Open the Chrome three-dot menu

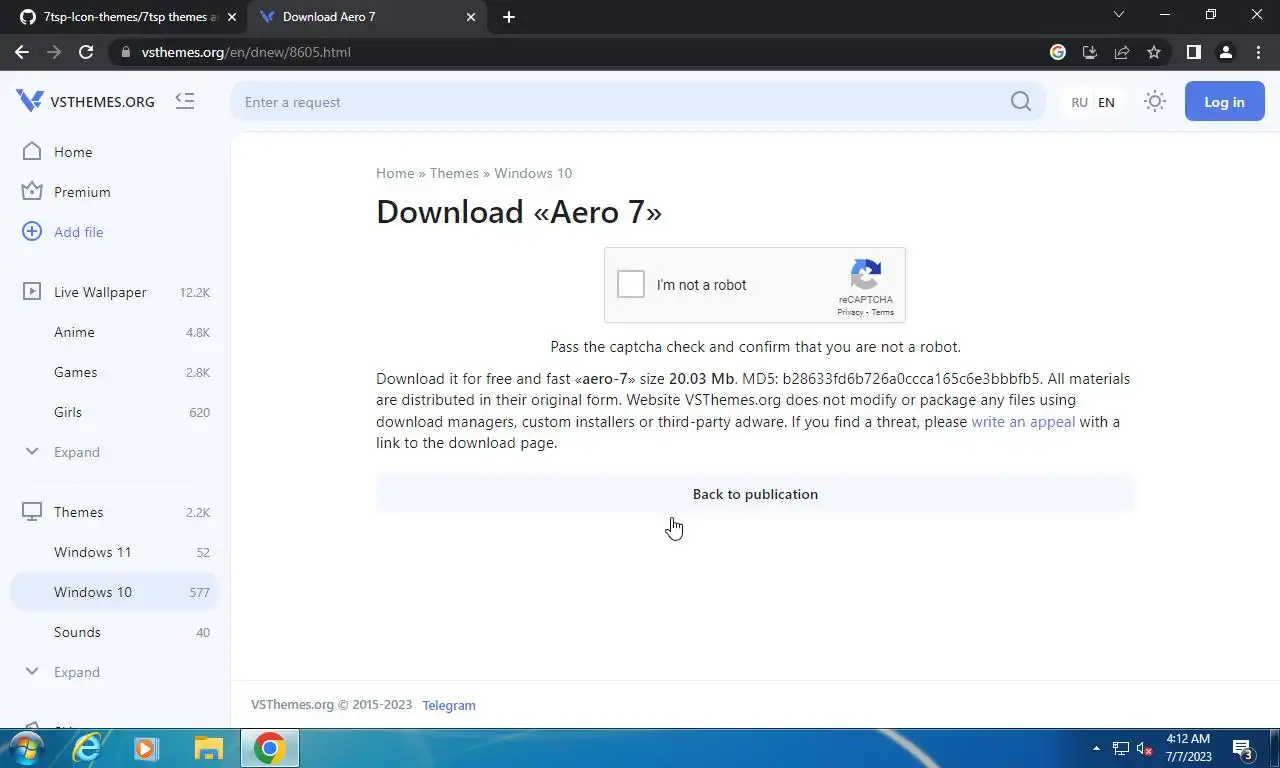click(x=1258, y=52)
